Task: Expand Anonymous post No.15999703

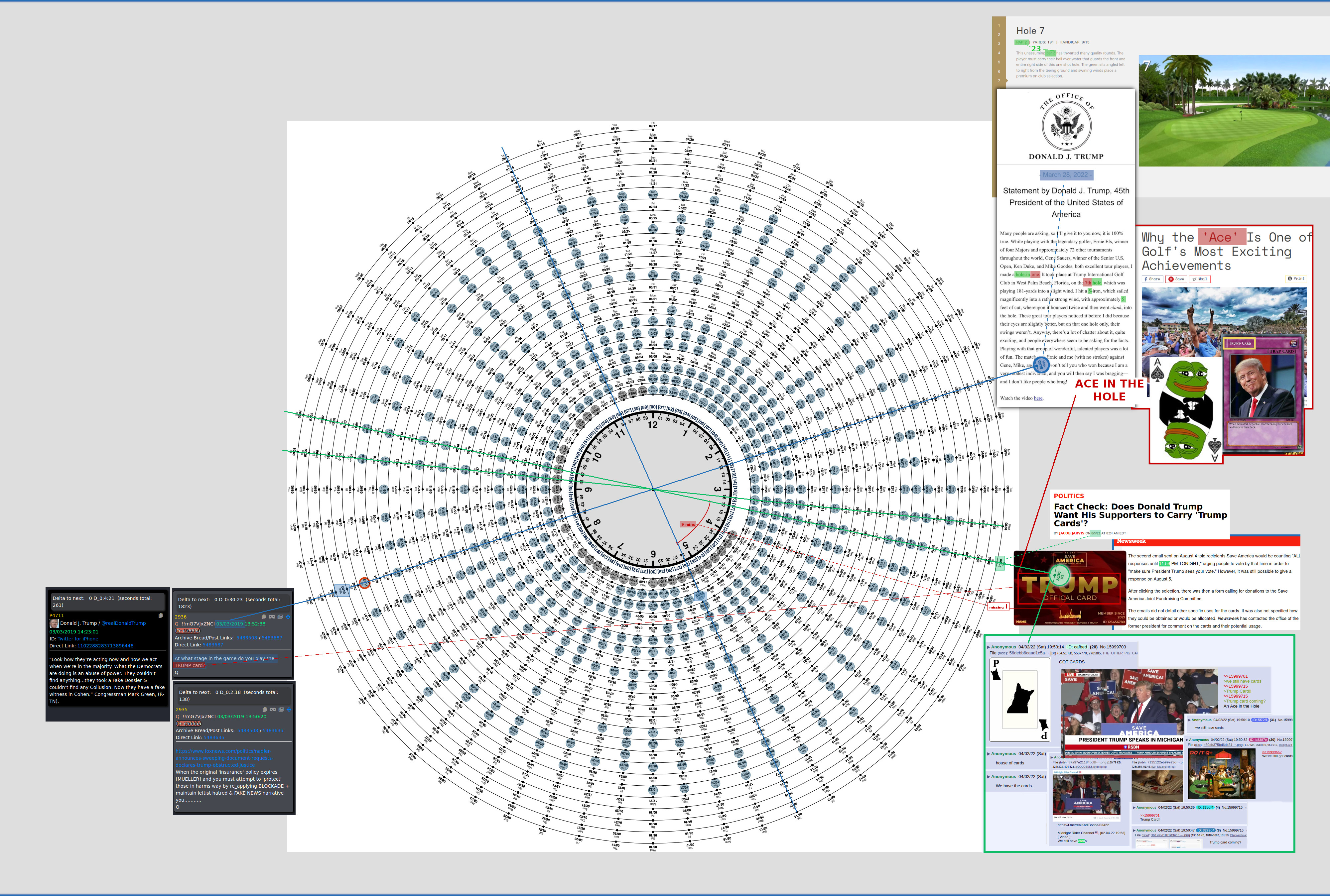Action: 990,647
